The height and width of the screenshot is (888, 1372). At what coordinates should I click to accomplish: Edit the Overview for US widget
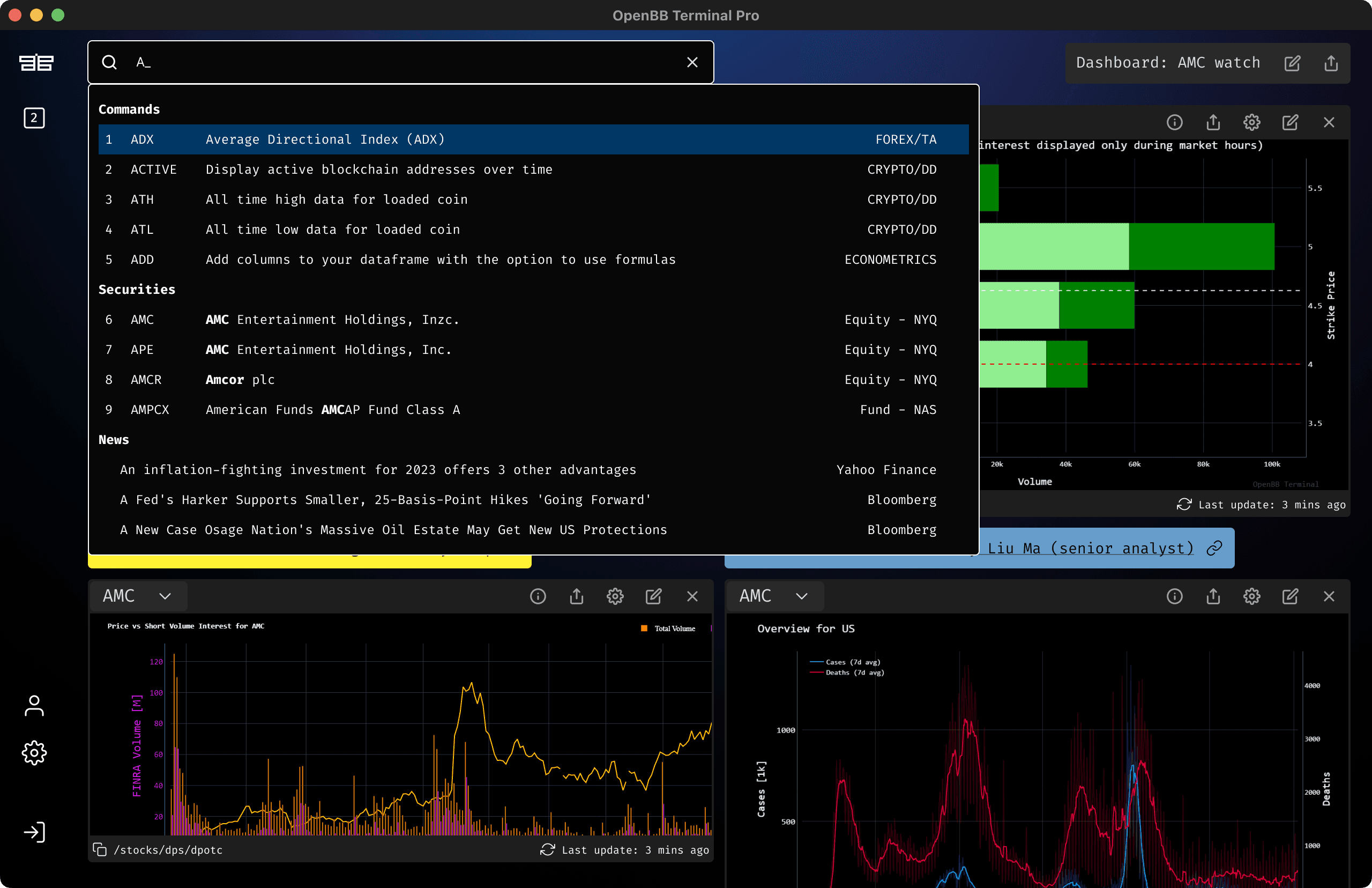pyautogui.click(x=1289, y=596)
